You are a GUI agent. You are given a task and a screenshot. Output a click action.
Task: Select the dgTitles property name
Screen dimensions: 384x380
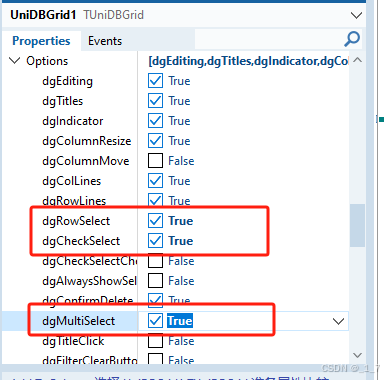click(62, 101)
